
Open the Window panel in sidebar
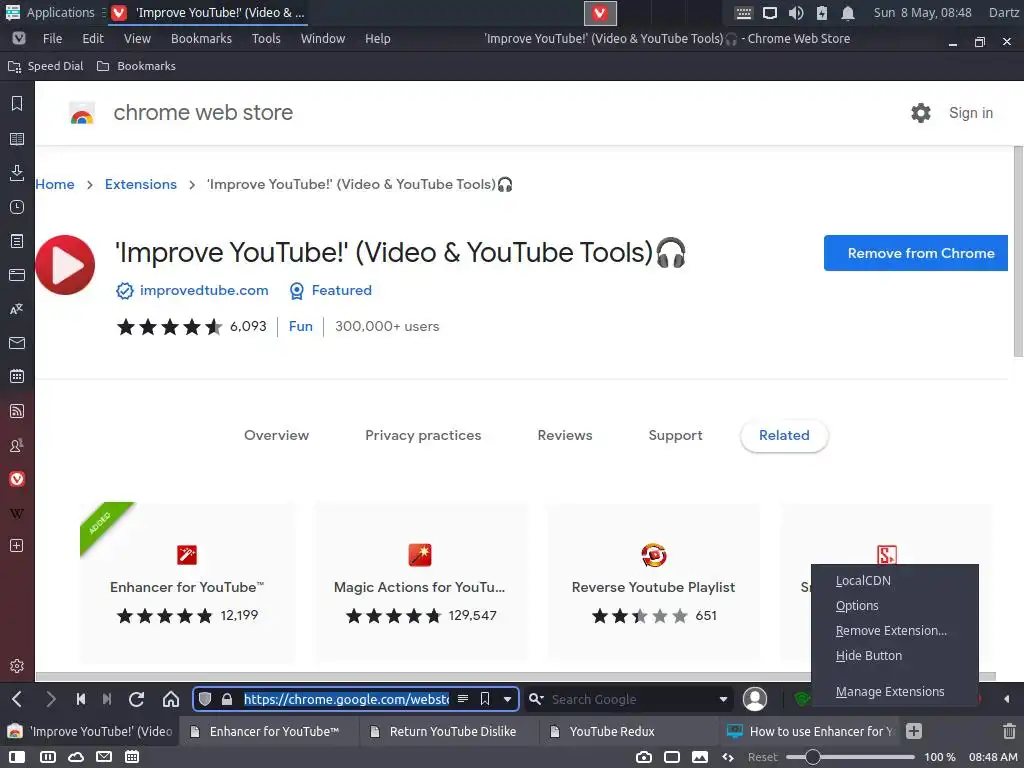coord(17,275)
